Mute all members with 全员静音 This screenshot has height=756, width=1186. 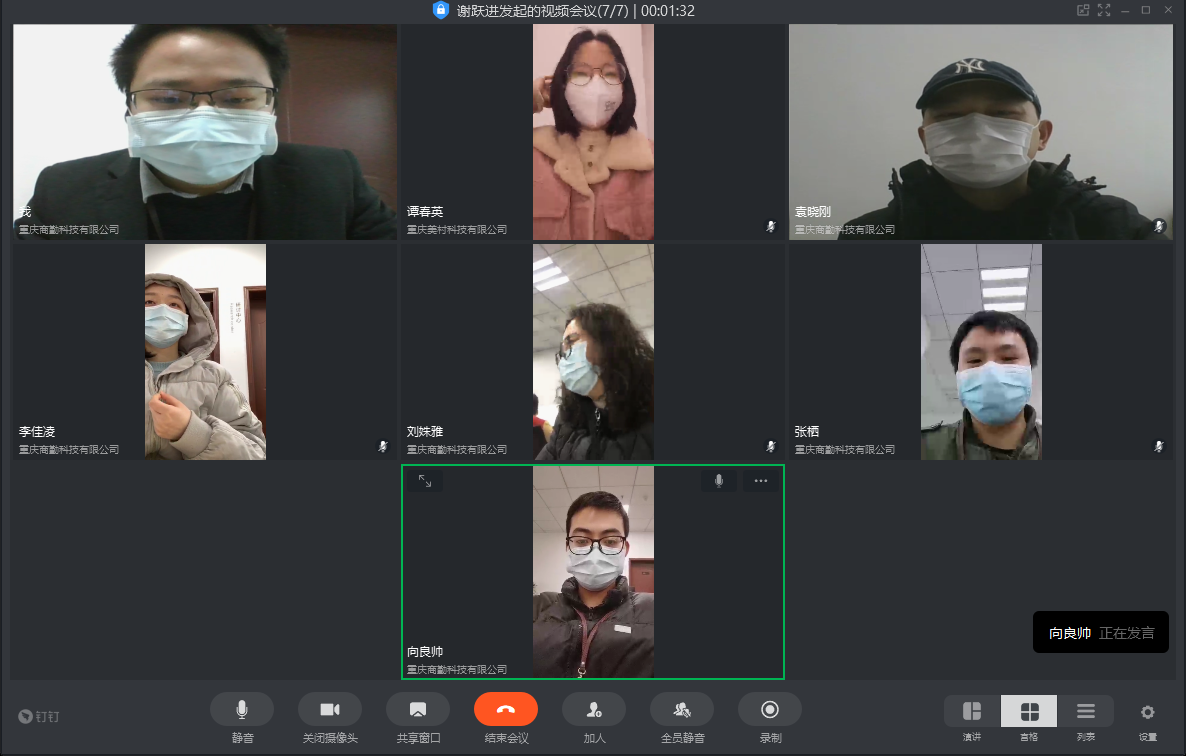[681, 709]
